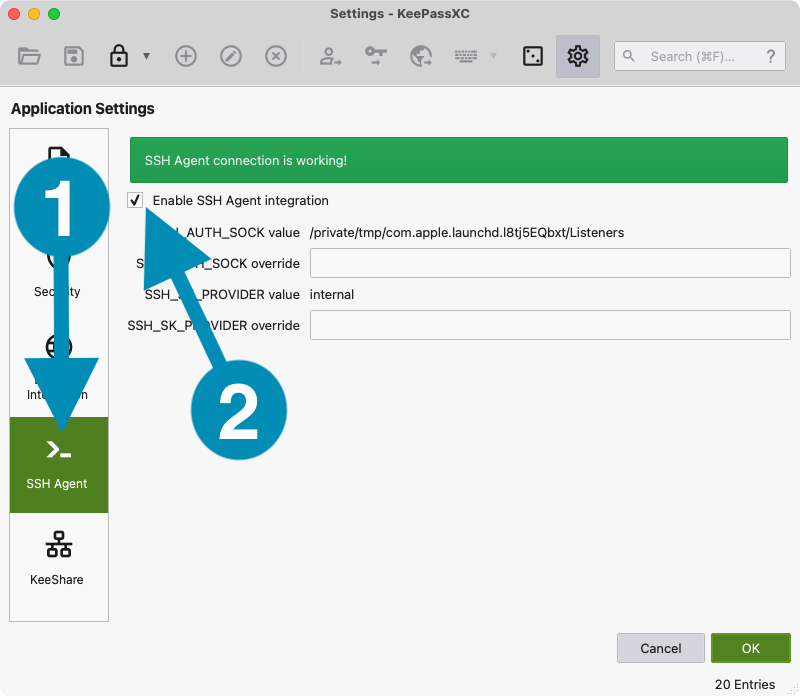Expand the Auto-Type dropdown arrow

click(493, 56)
